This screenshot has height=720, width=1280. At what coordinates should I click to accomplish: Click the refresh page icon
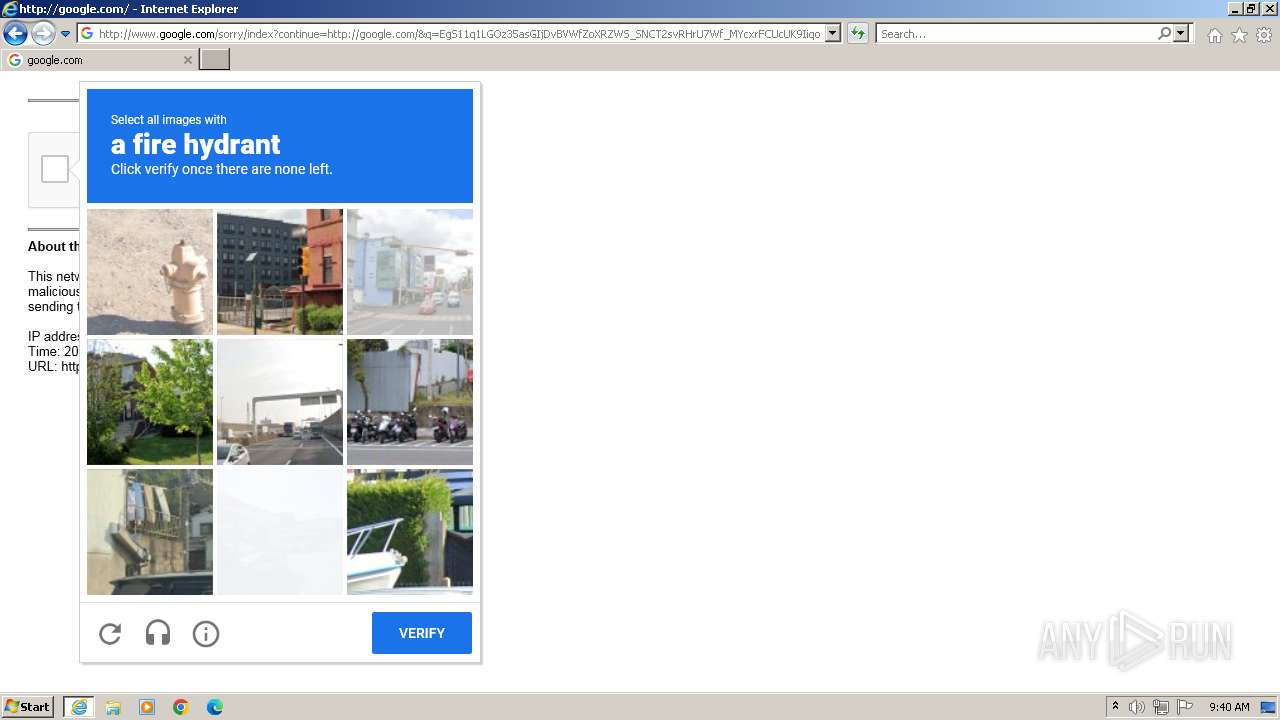tap(858, 34)
